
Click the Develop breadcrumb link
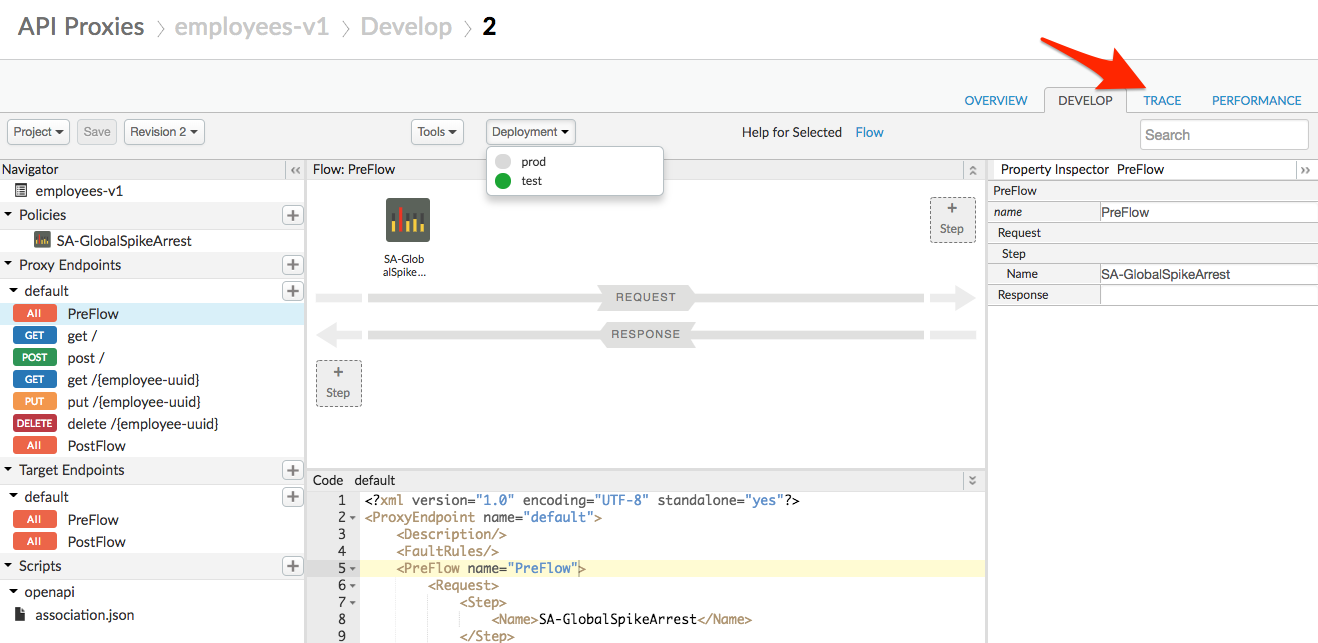(406, 26)
